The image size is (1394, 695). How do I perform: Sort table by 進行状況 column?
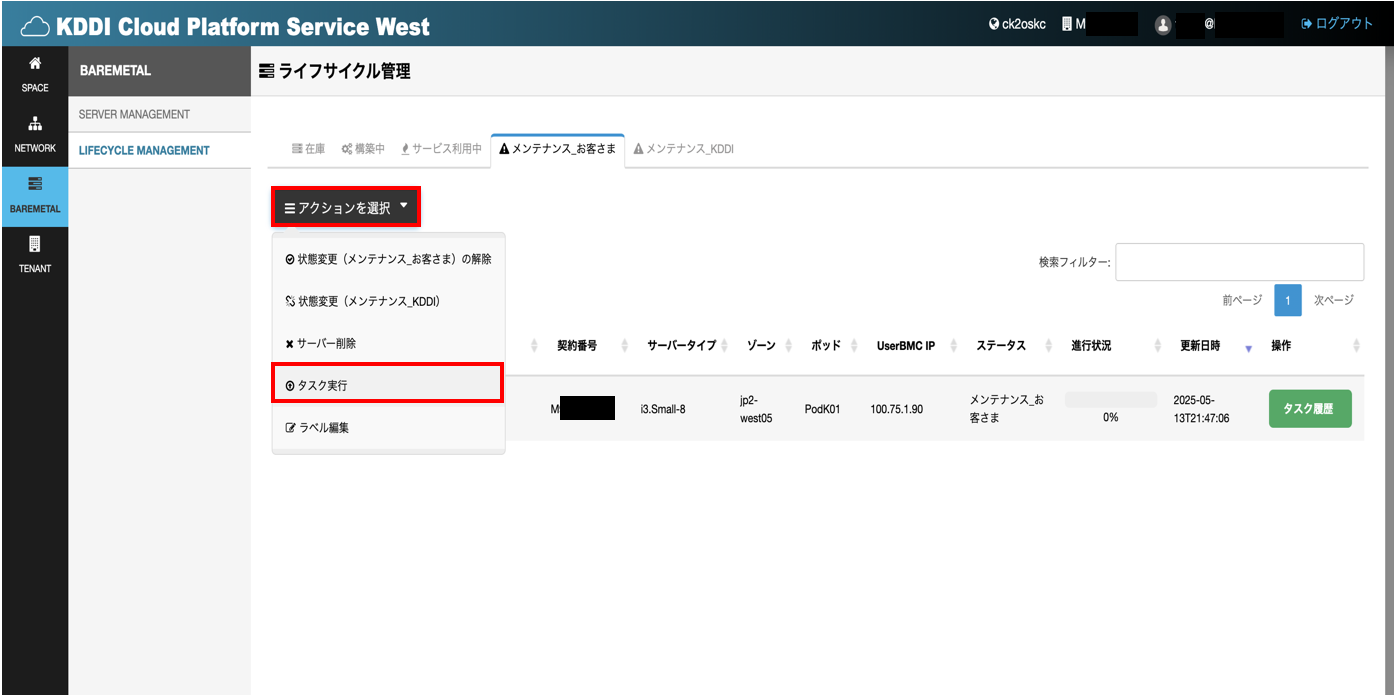[x=1091, y=346]
